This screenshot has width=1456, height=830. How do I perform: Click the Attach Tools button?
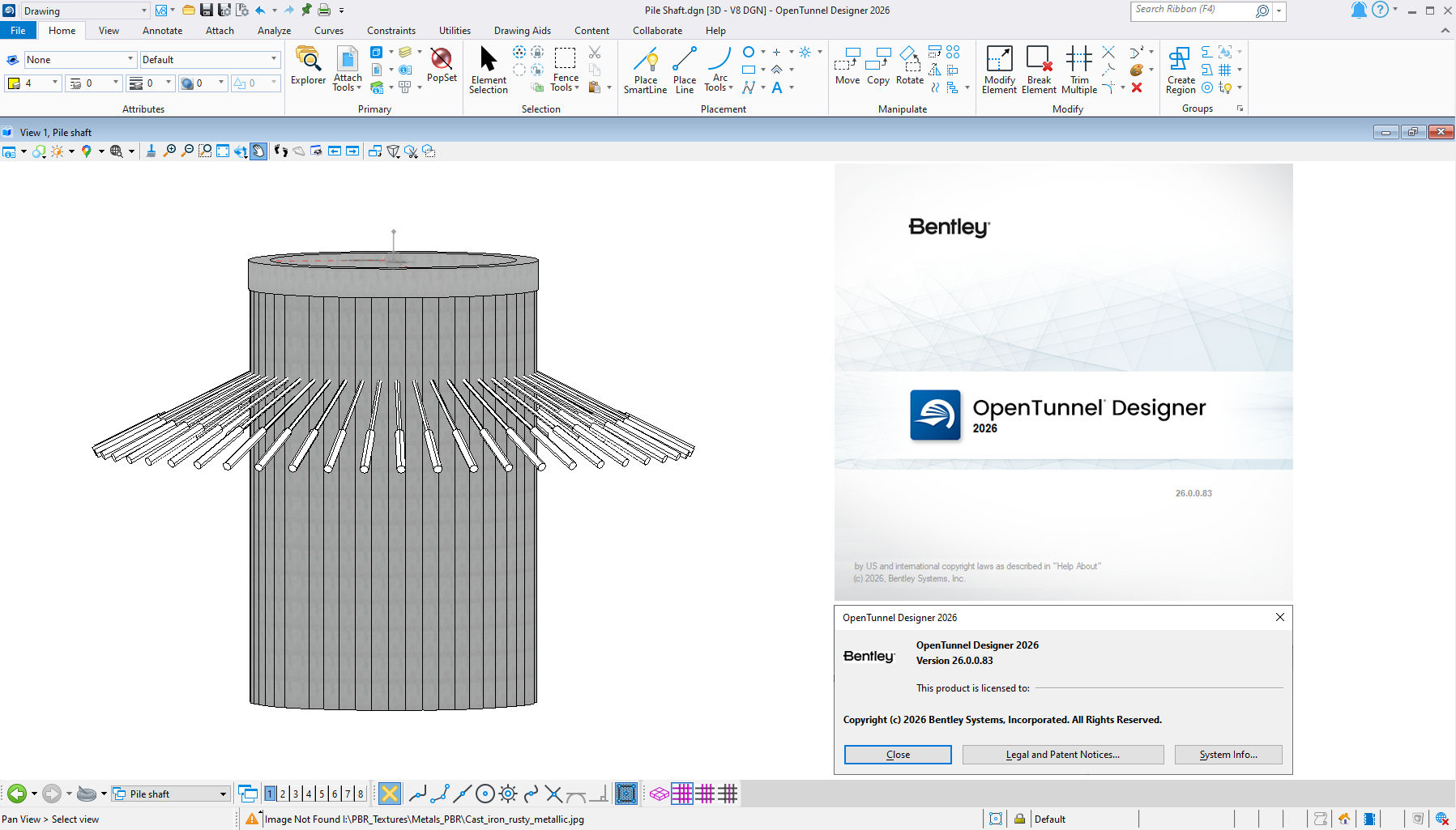348,70
